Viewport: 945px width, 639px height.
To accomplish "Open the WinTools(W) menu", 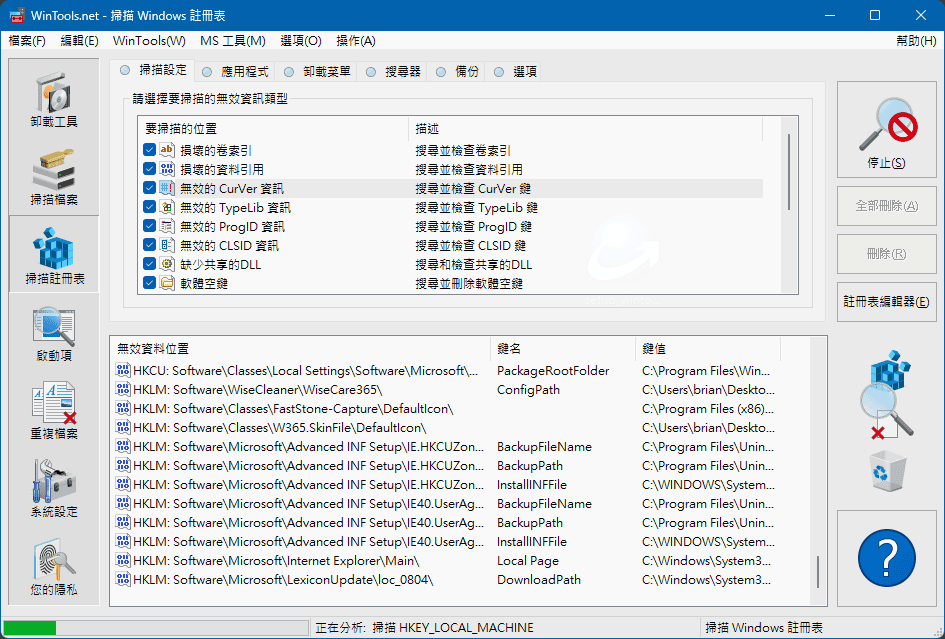I will tap(149, 41).
